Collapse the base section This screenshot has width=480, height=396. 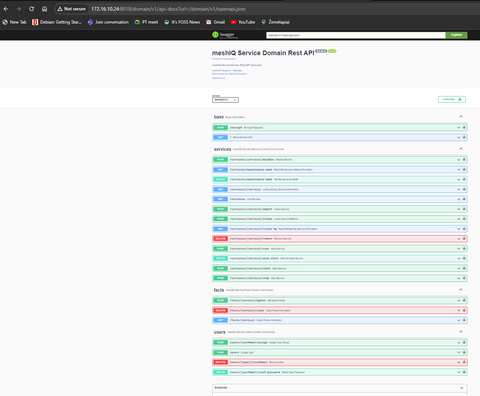[x=461, y=117]
